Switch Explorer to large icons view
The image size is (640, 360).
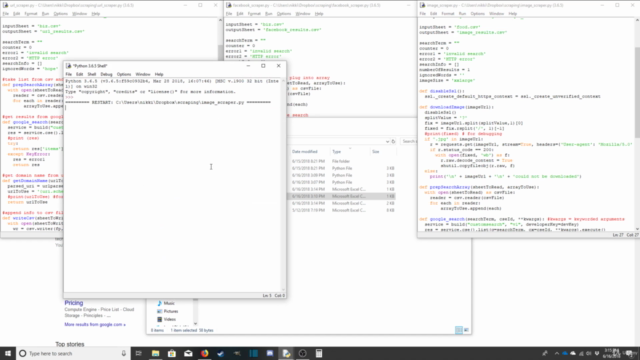coord(466,330)
